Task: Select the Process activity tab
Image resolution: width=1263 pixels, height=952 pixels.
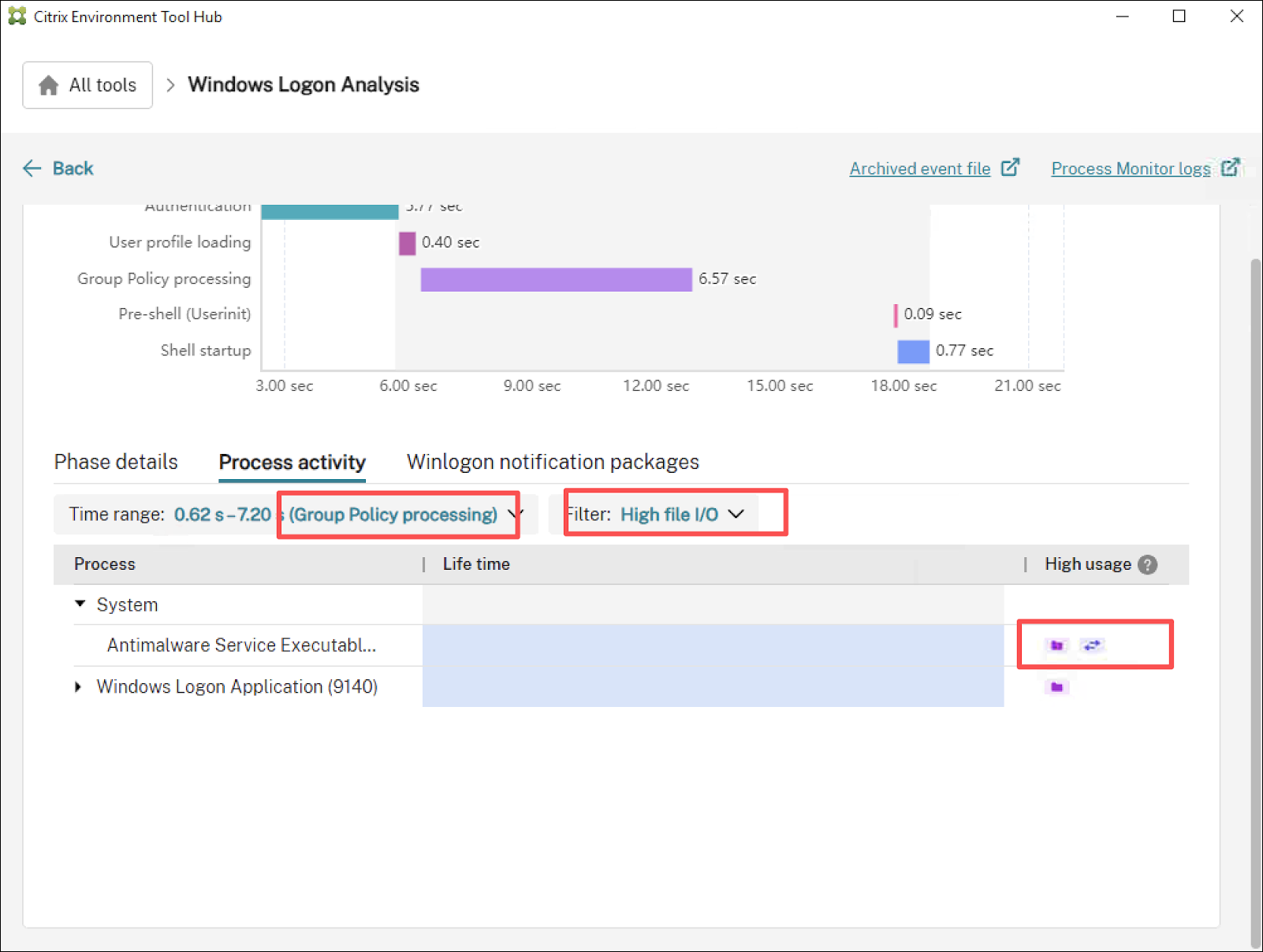Action: pyautogui.click(x=292, y=462)
